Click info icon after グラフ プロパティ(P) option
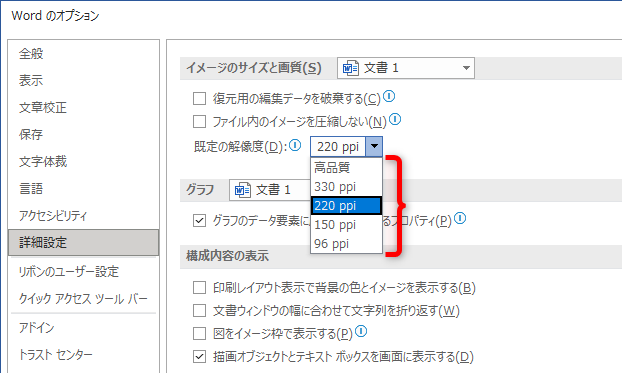The width and height of the screenshot is (622, 373). pyautogui.click(x=460, y=218)
